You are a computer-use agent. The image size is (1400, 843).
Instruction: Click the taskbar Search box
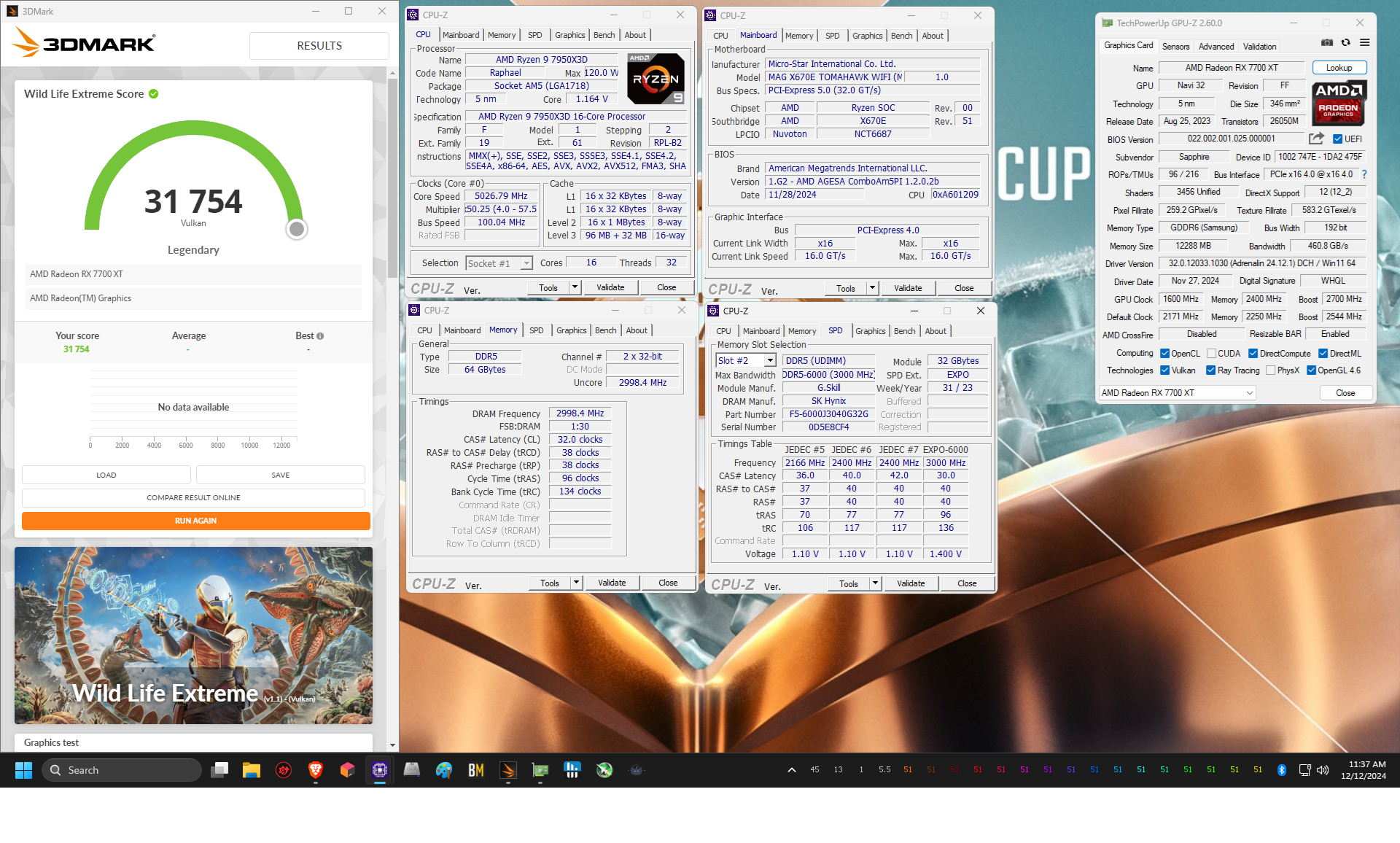[121, 770]
